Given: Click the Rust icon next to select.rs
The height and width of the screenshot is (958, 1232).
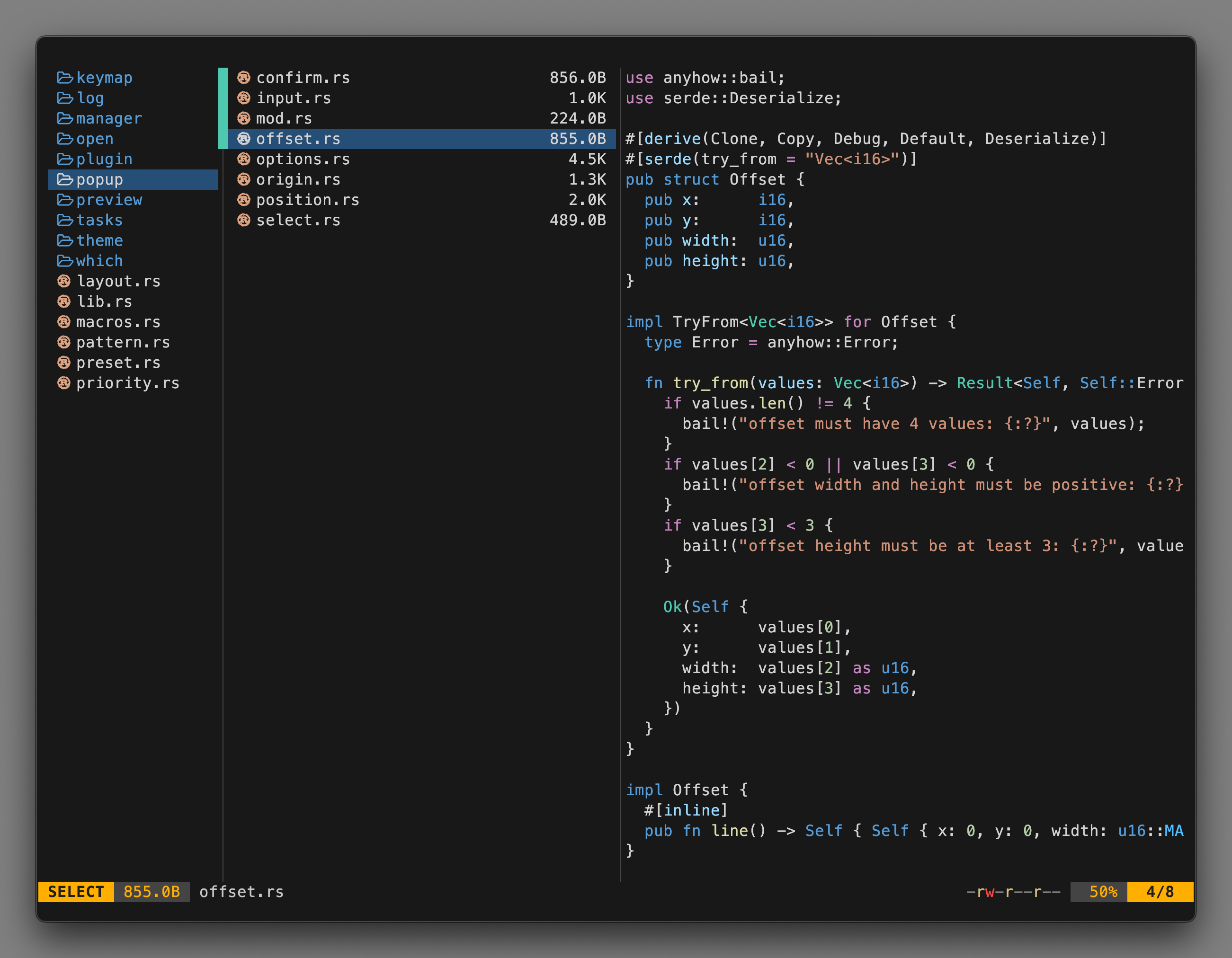Looking at the screenshot, I should point(244,221).
